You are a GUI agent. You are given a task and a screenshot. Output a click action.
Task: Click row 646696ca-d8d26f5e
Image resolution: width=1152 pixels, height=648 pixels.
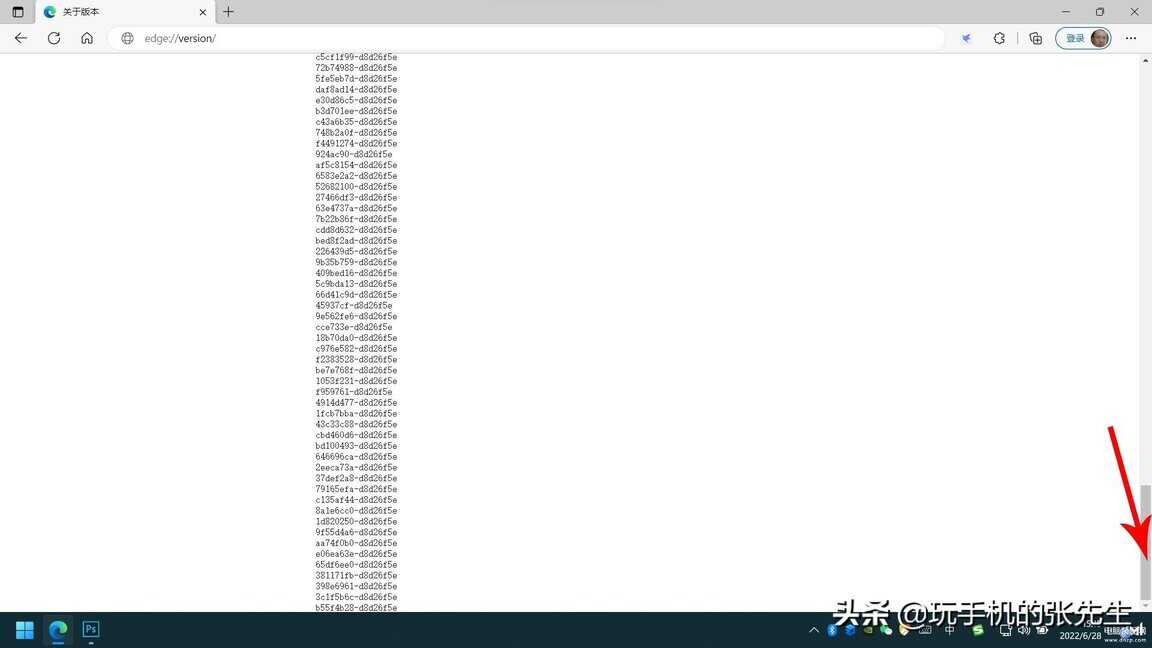coord(356,457)
